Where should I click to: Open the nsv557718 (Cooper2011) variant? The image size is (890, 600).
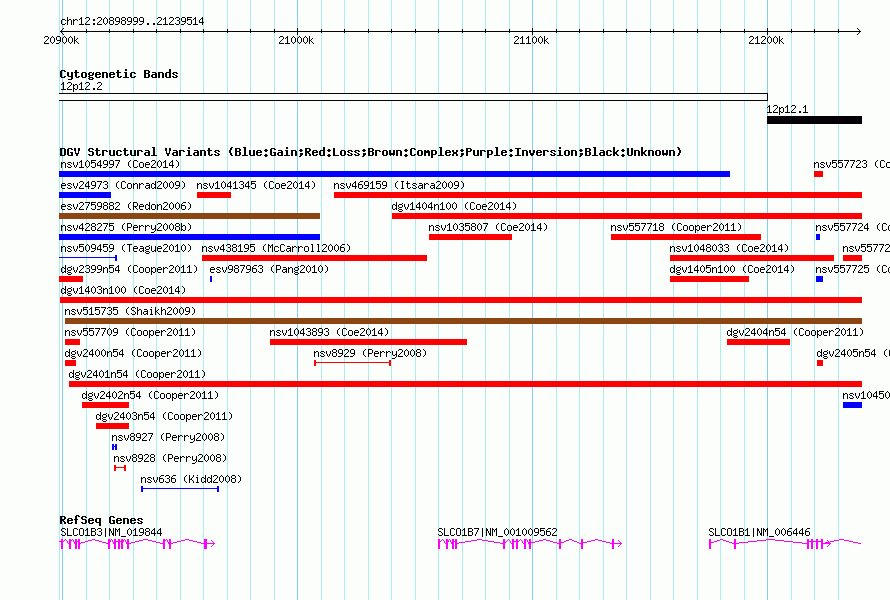[x=677, y=227]
